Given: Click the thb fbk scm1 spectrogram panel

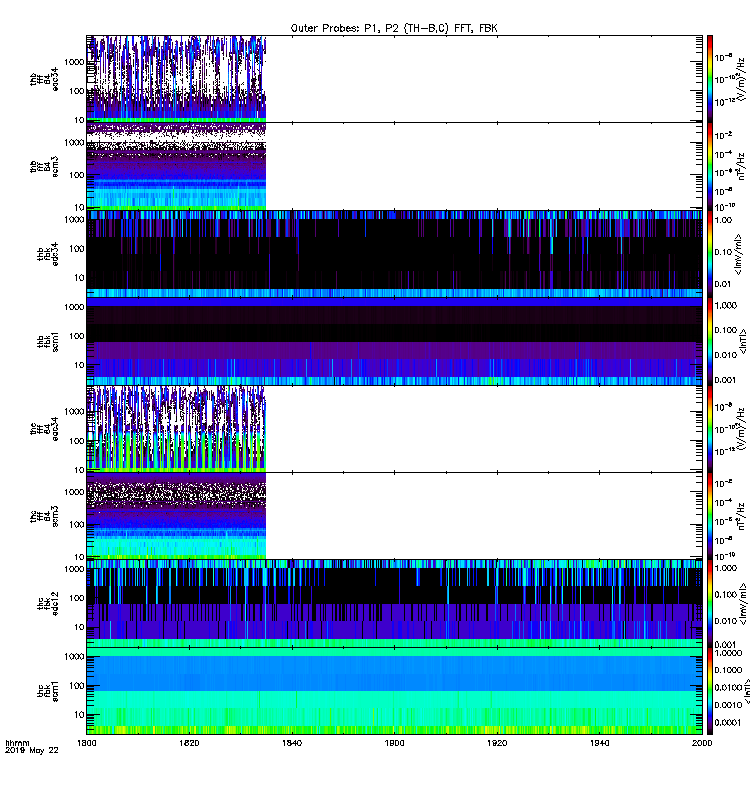Looking at the screenshot, I should point(394,341).
